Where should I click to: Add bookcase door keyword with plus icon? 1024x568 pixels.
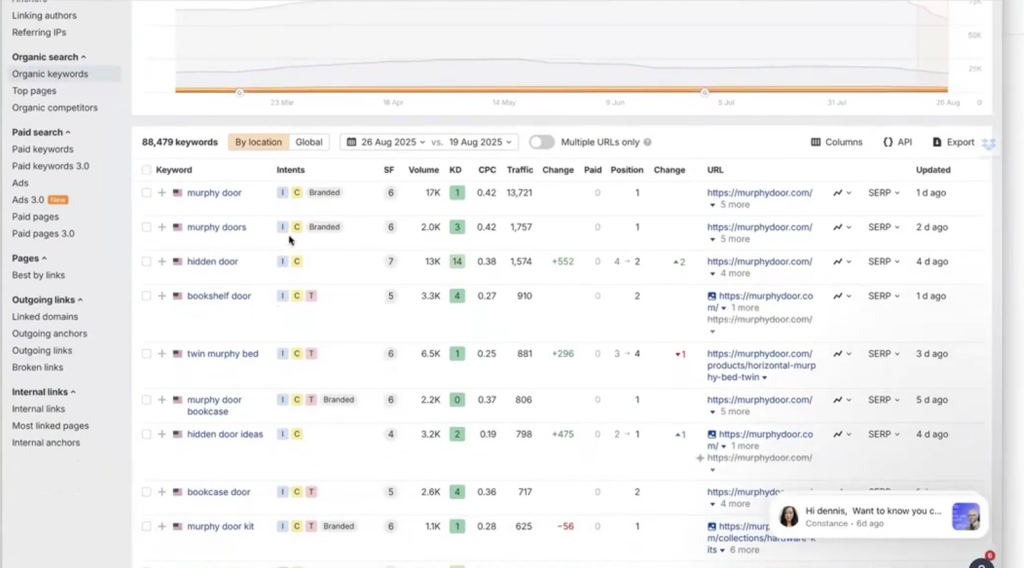(x=162, y=492)
